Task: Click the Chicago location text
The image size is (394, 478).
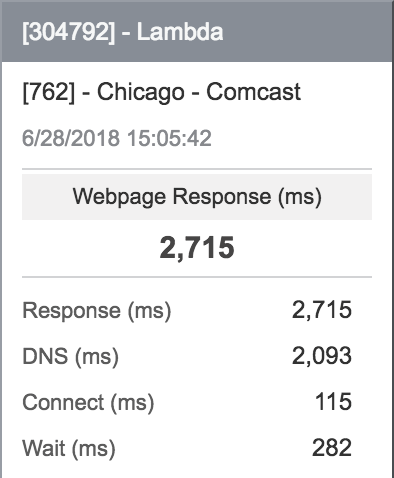Action: tap(140, 93)
